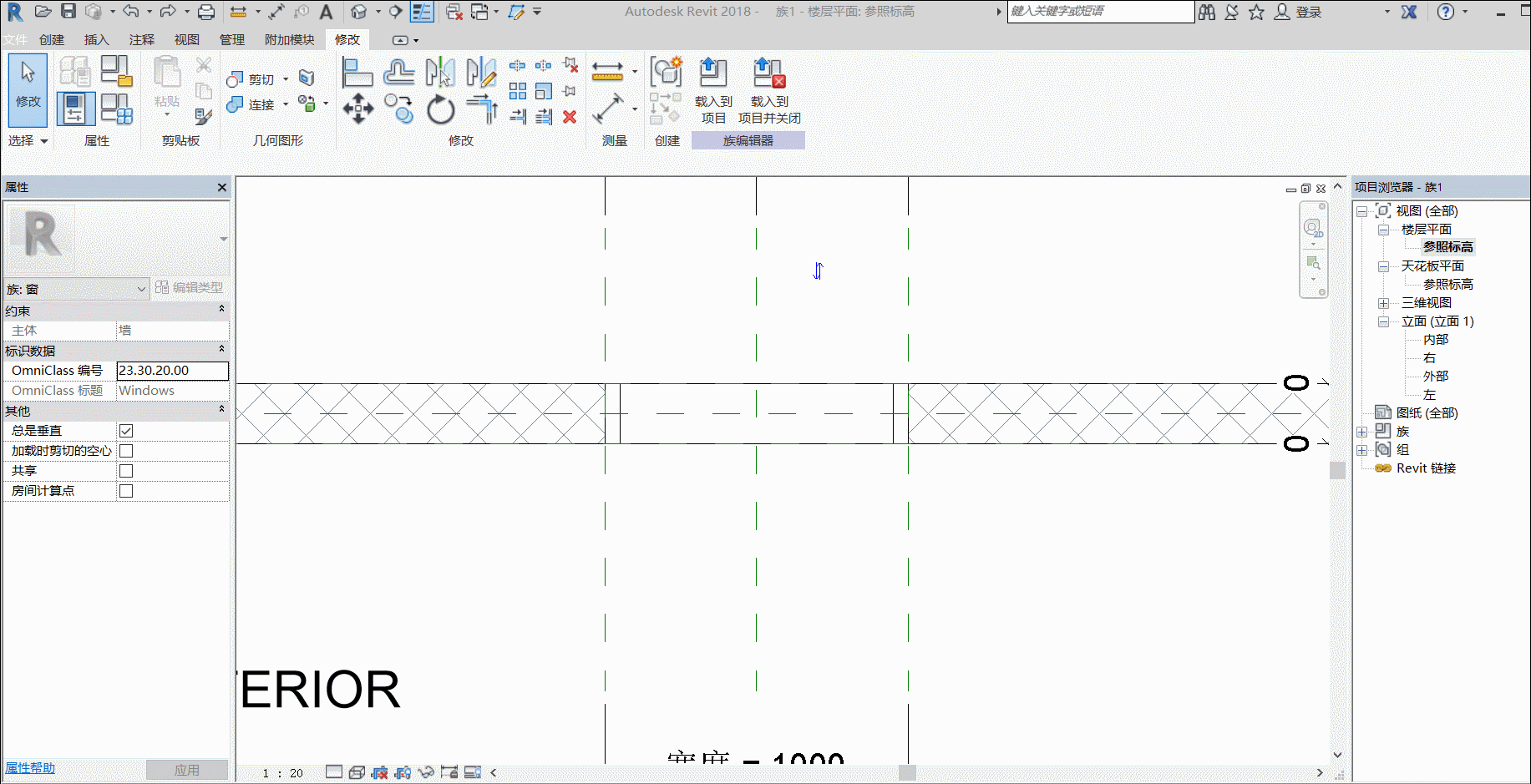
Task: Click the 属性帮助 link
Action: pyautogui.click(x=30, y=768)
